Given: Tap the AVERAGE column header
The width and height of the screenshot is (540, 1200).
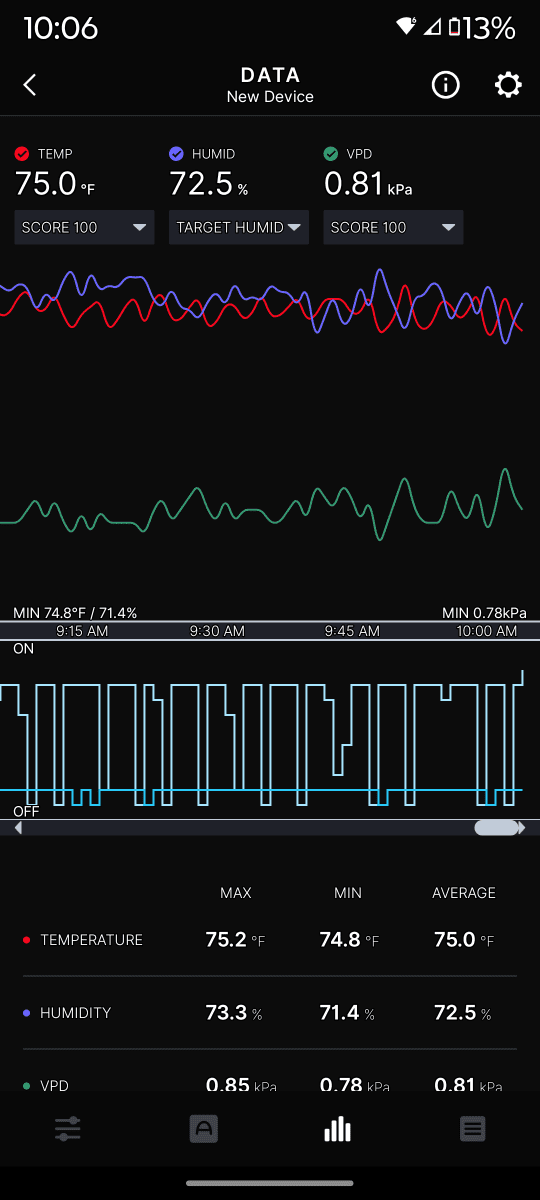Looking at the screenshot, I should 463,893.
